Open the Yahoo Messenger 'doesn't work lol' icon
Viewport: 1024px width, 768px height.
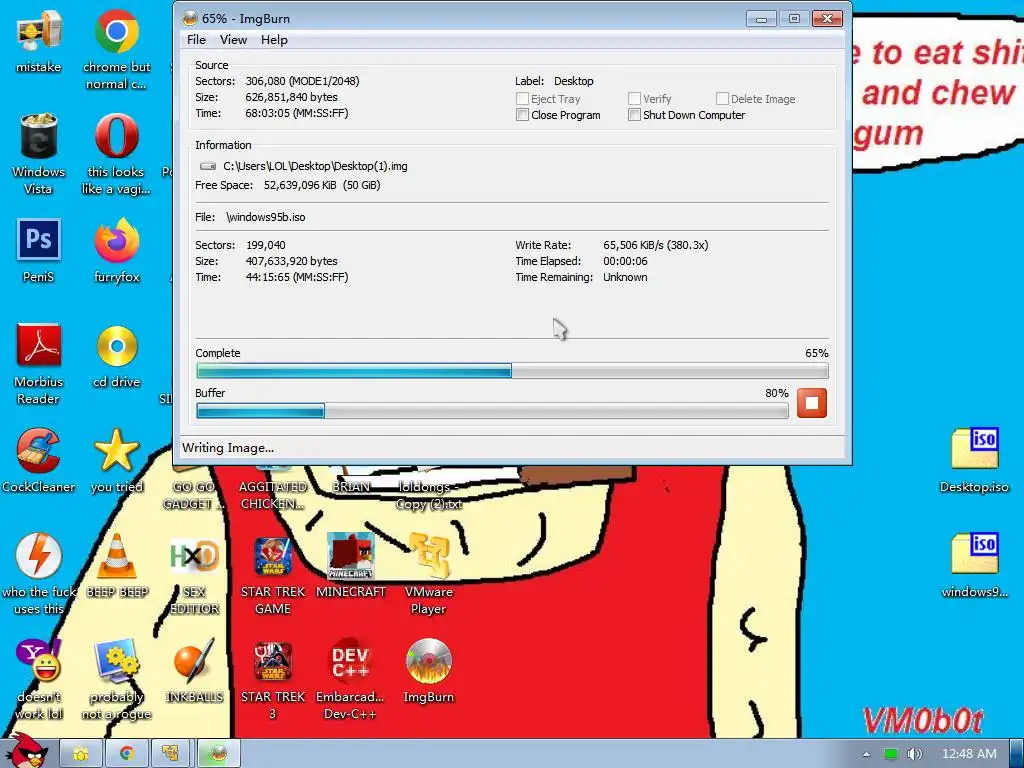39,661
